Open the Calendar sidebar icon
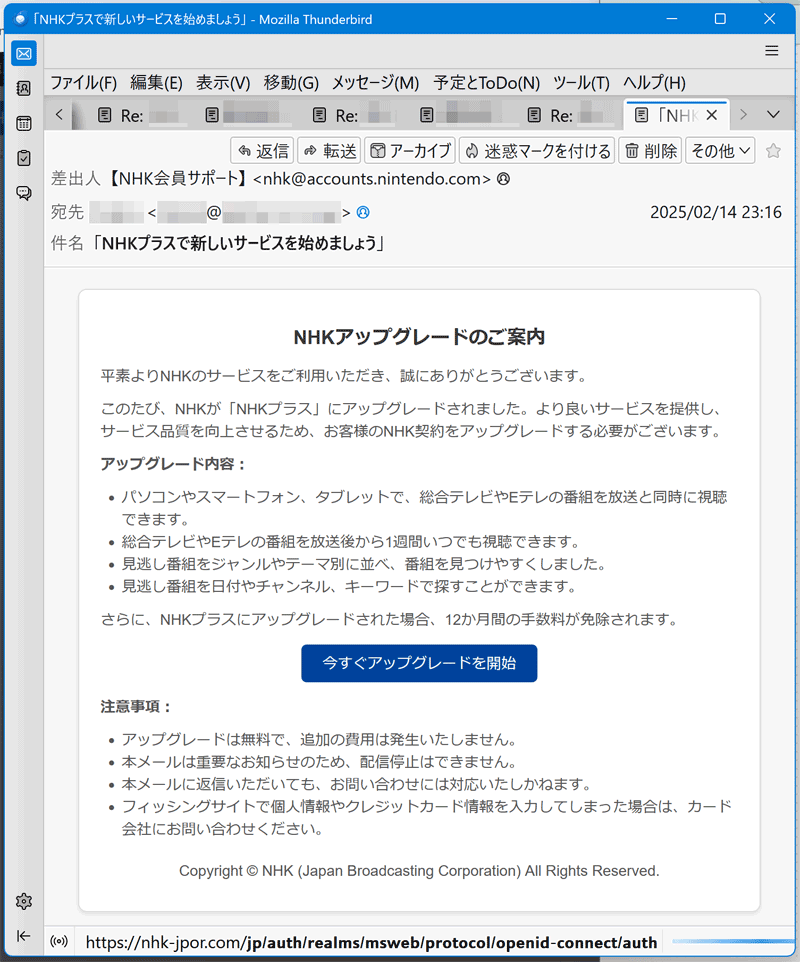 pos(24,124)
